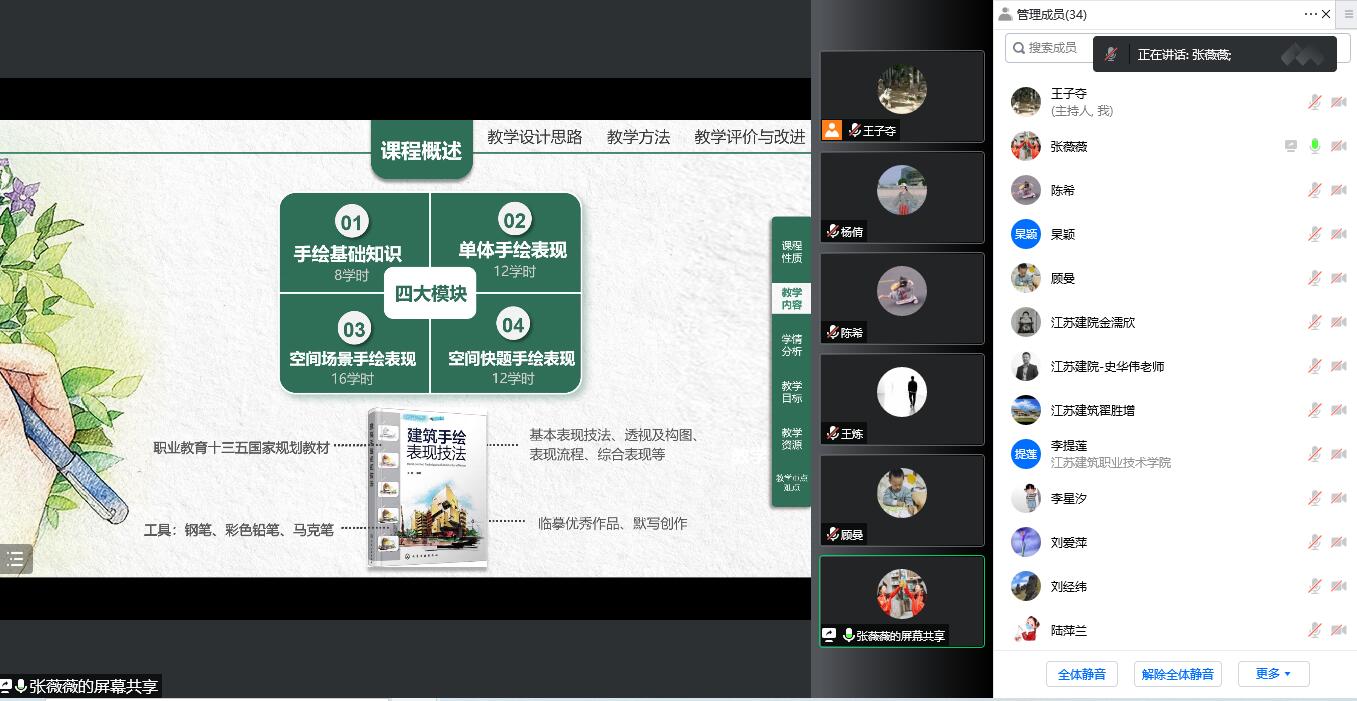Click screen-share icon next to 张薇薇
The image size is (1357, 701).
point(1291,146)
